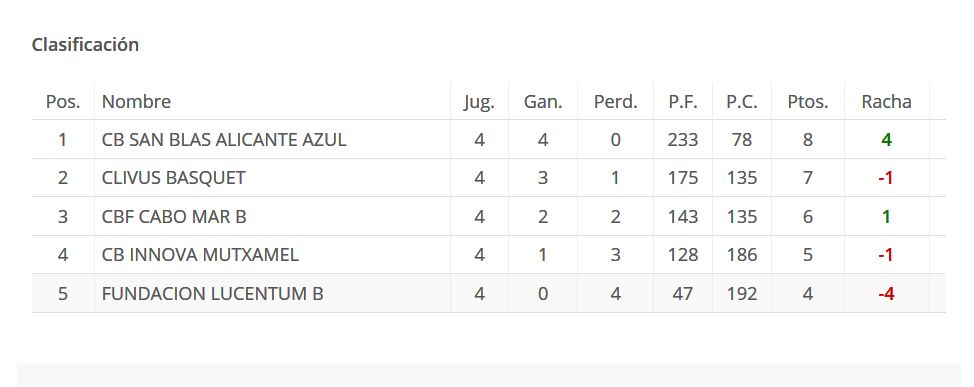Click green streak value 4 for San Blas
The image size is (974, 387).
click(886, 140)
